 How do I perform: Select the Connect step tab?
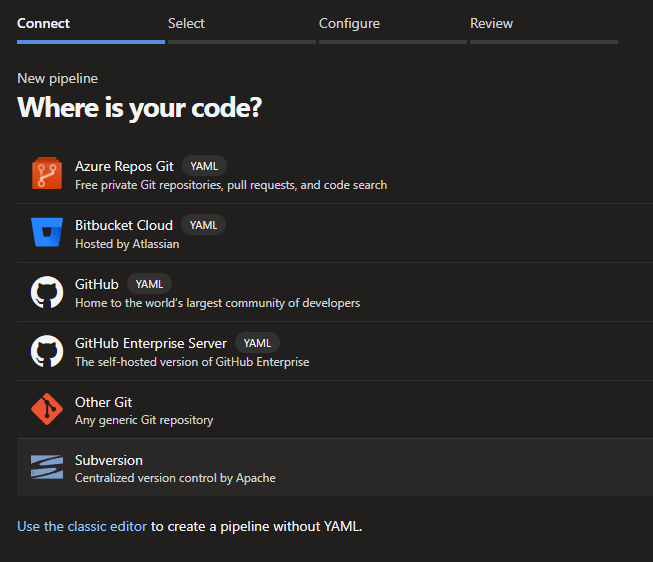(x=91, y=28)
